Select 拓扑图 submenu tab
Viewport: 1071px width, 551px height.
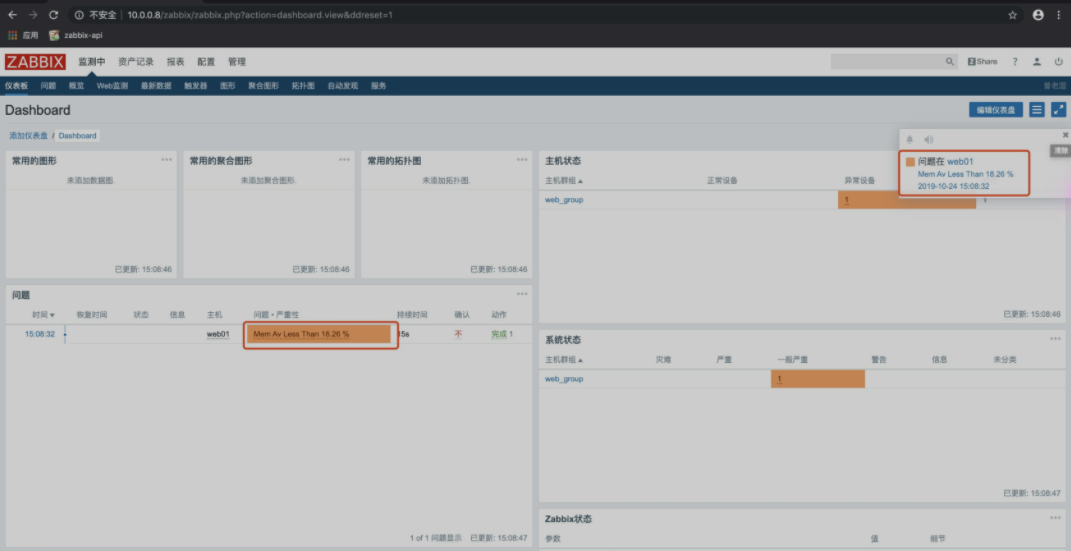point(303,86)
